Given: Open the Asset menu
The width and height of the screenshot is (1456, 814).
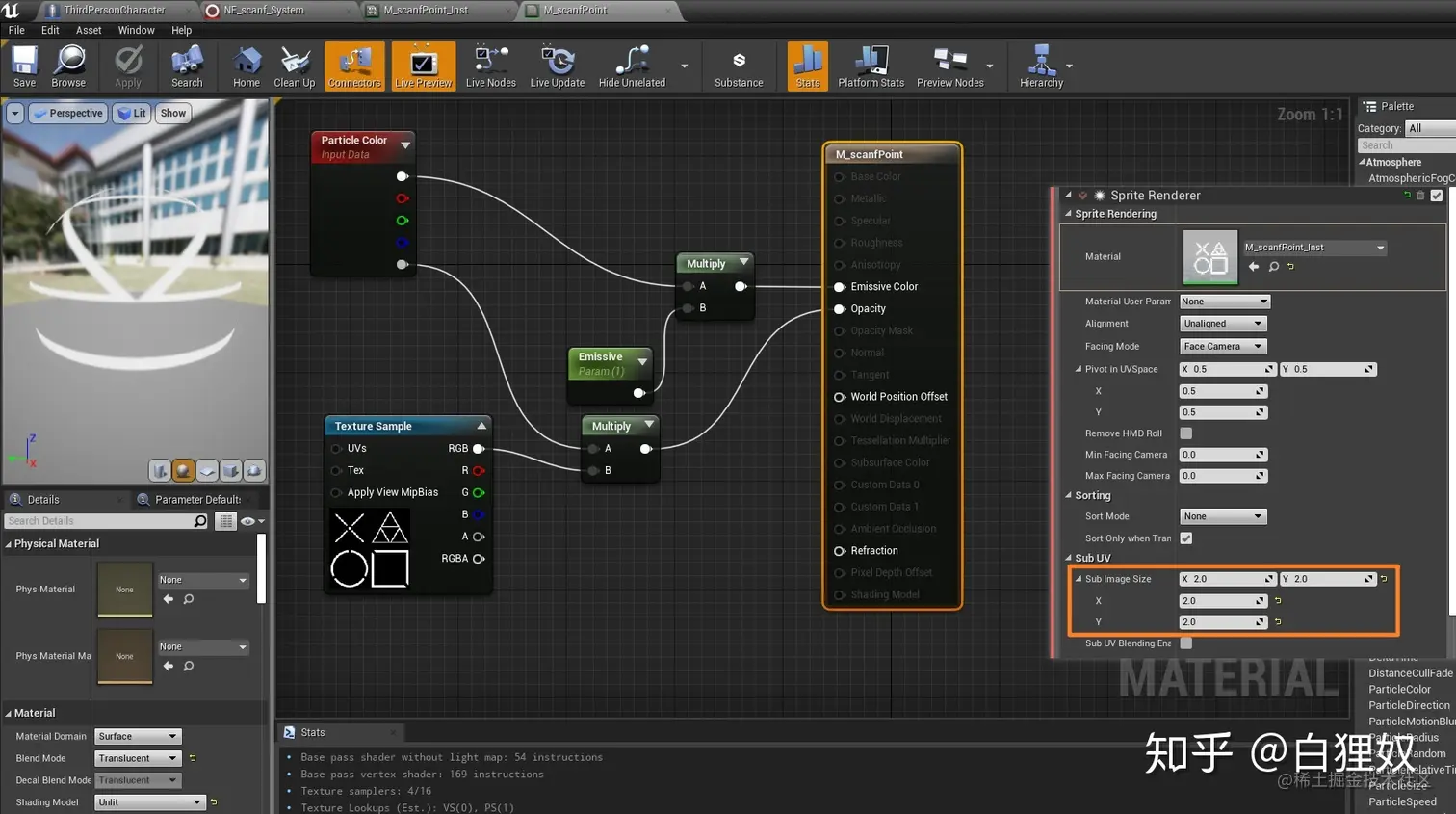Looking at the screenshot, I should [x=89, y=30].
